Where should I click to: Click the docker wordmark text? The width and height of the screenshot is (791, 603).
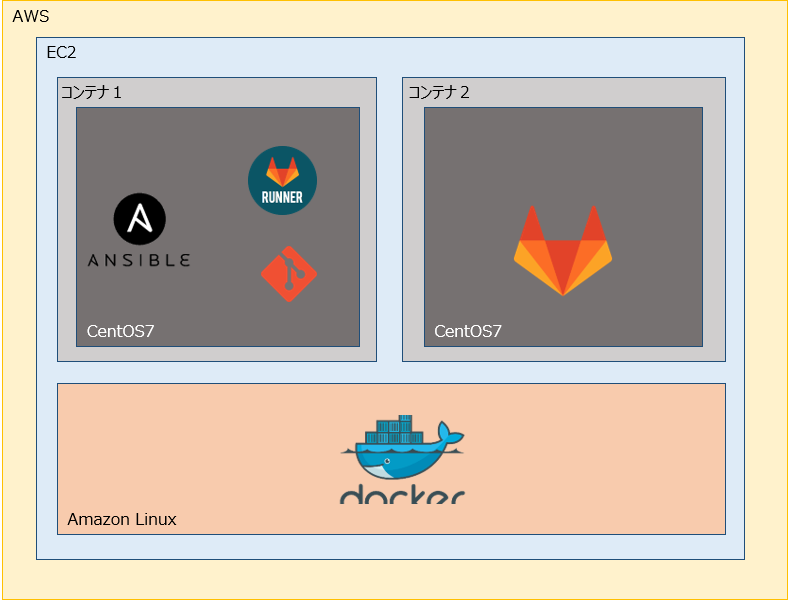coord(402,494)
